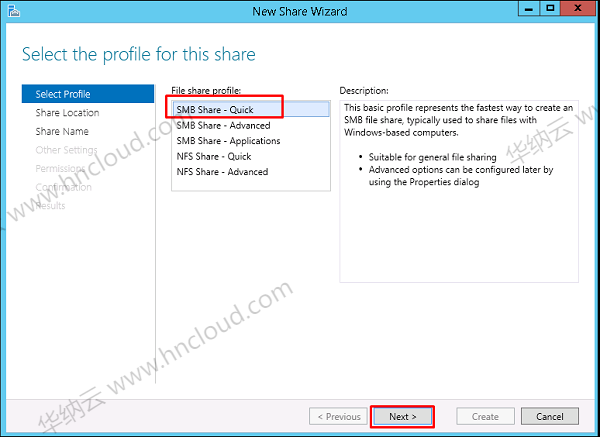This screenshot has height=437, width=600.
Task: Select the SMB Share - Quick profile
Action: point(251,109)
